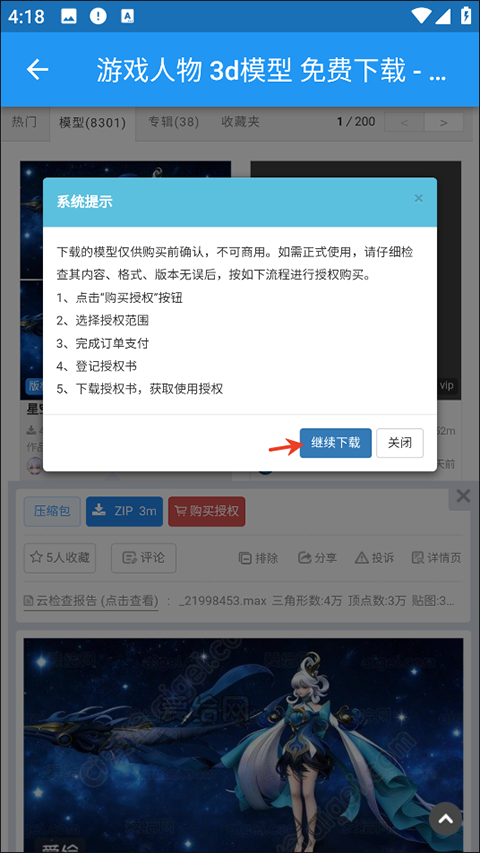
Task: Switch to the 热门 tab
Action: (24, 122)
